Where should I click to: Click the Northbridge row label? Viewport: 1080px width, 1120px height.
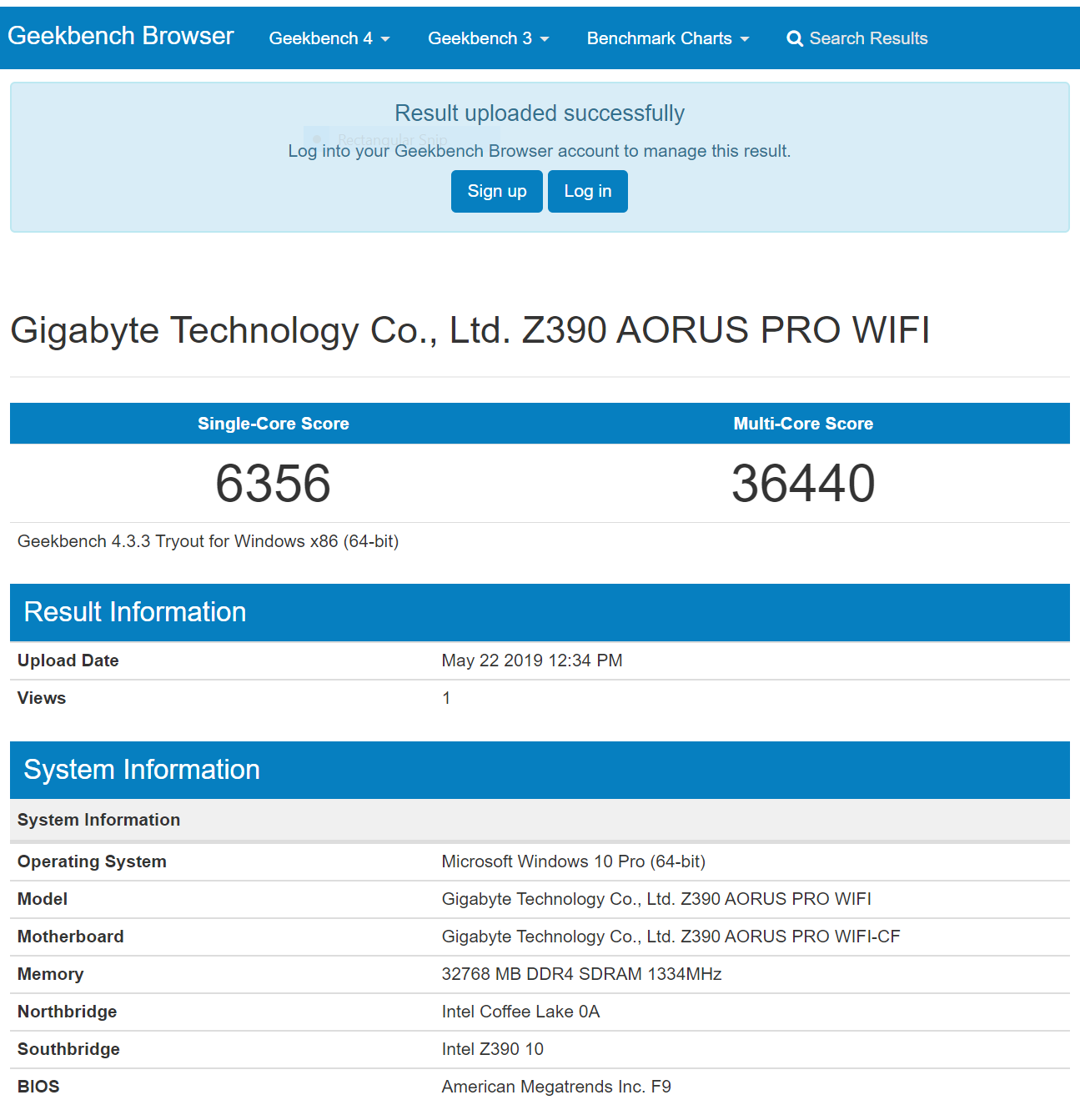68,1012
